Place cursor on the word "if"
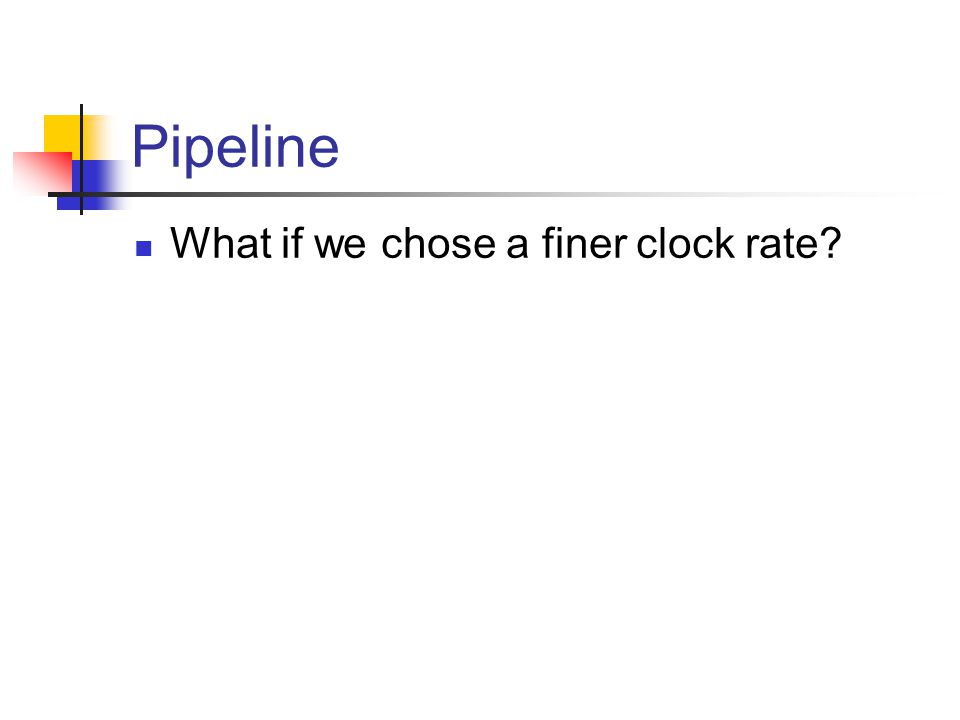 click(293, 243)
